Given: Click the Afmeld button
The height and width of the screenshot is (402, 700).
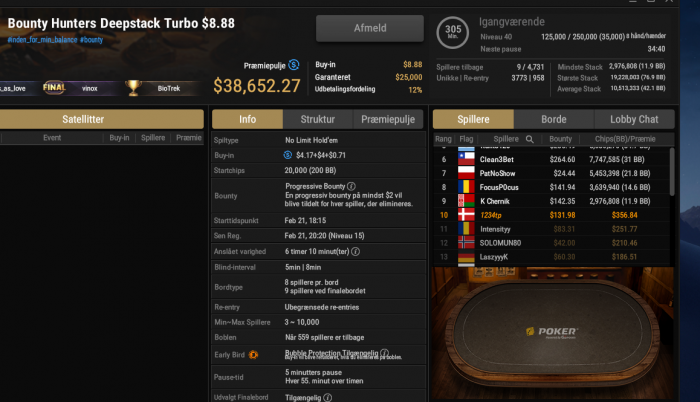Looking at the screenshot, I should click(x=370, y=28).
